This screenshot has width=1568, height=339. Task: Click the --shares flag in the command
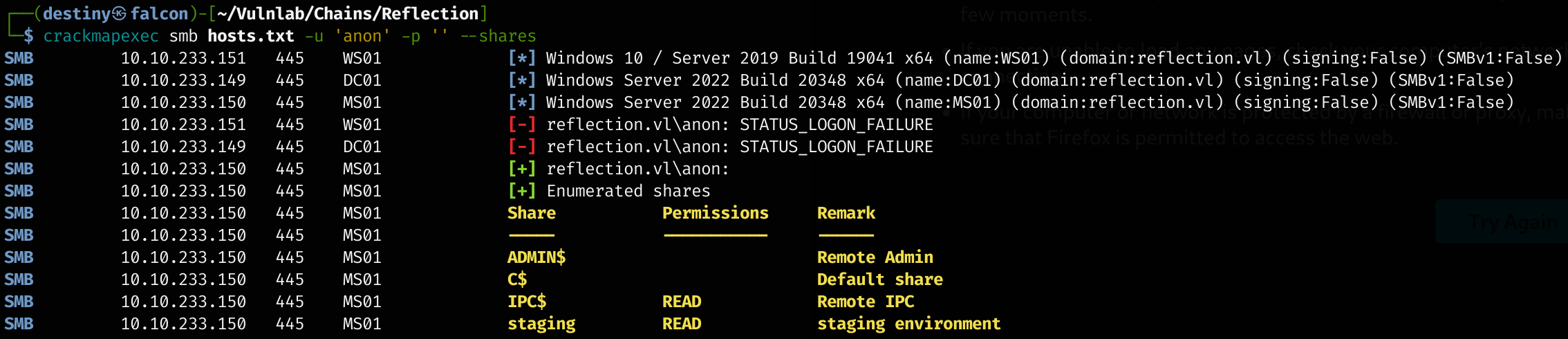[498, 36]
